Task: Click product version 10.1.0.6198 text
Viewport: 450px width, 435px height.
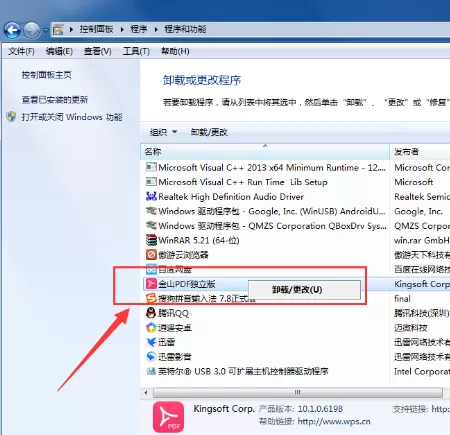Action: tap(320, 409)
